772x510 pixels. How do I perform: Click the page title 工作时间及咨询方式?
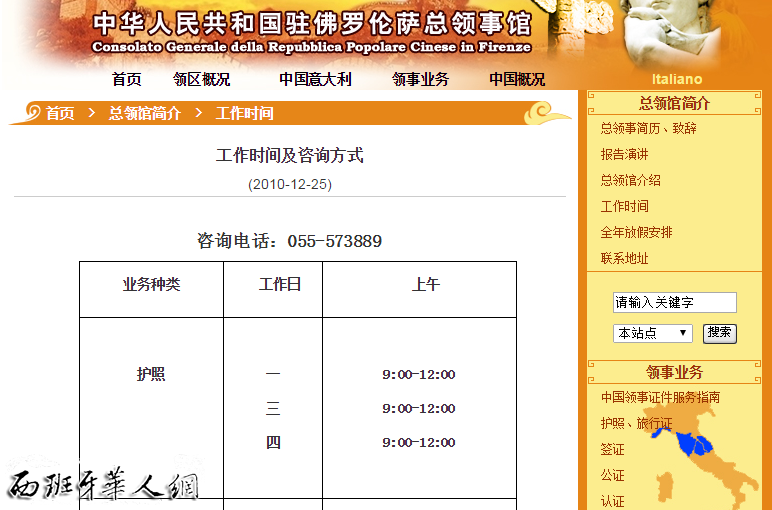[x=290, y=156]
